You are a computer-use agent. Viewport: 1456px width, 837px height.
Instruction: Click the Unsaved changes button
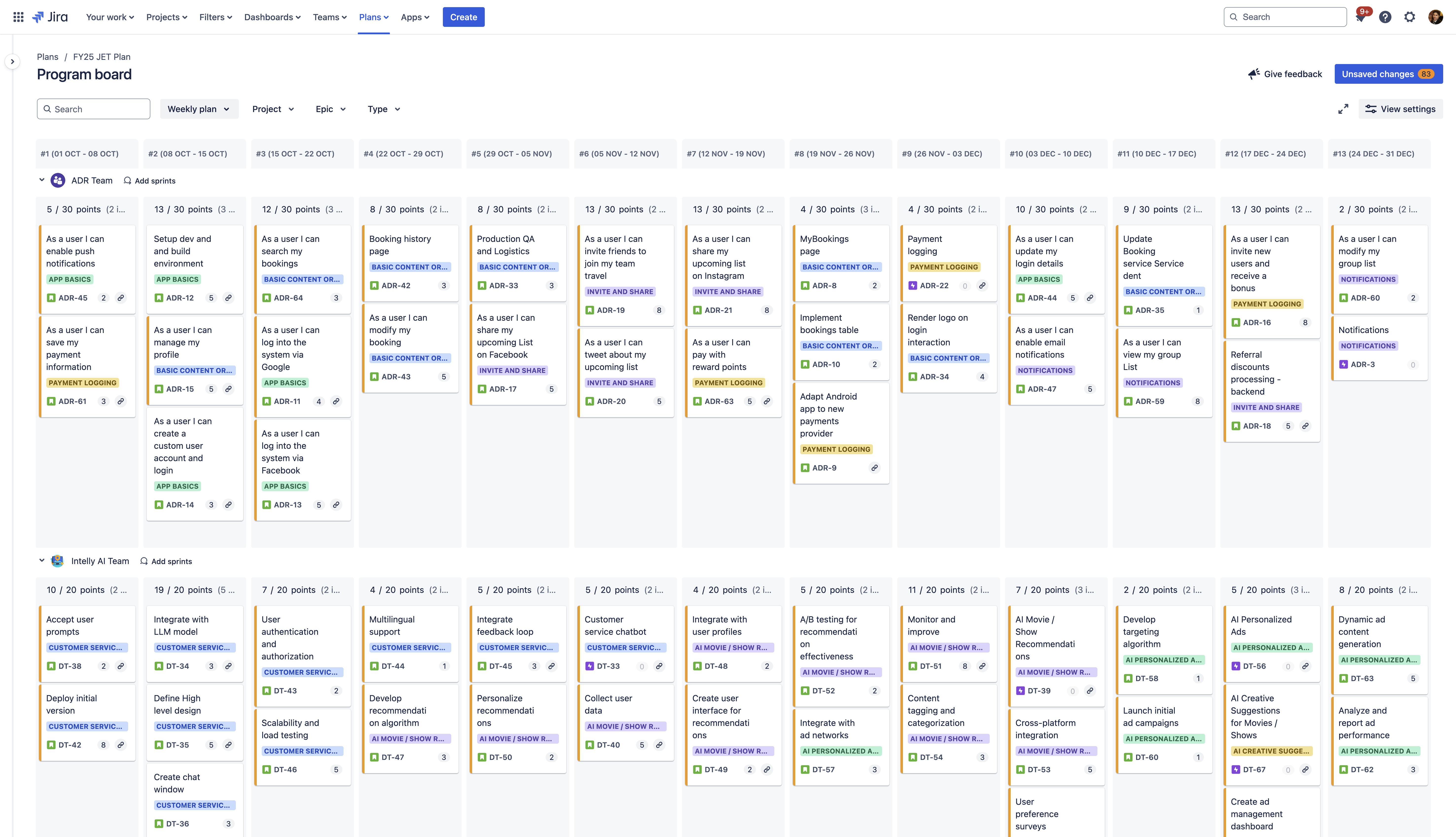tap(1388, 74)
